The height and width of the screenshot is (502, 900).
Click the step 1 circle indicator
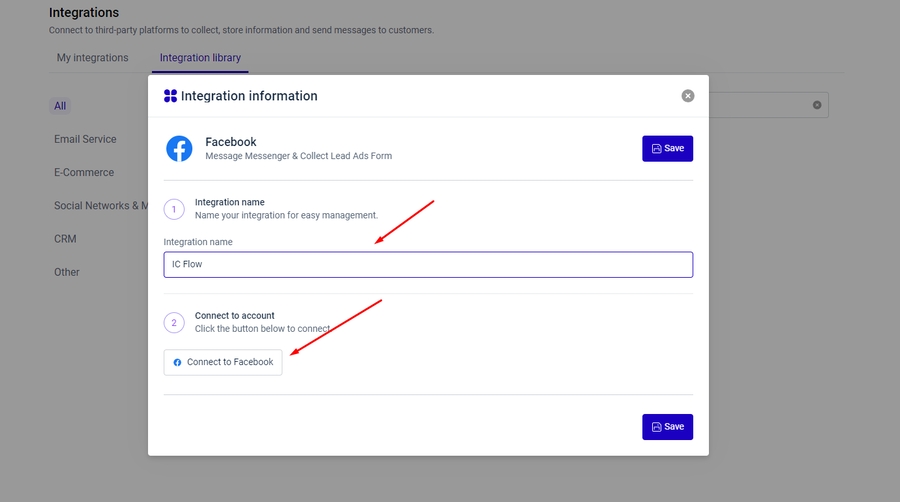174,209
